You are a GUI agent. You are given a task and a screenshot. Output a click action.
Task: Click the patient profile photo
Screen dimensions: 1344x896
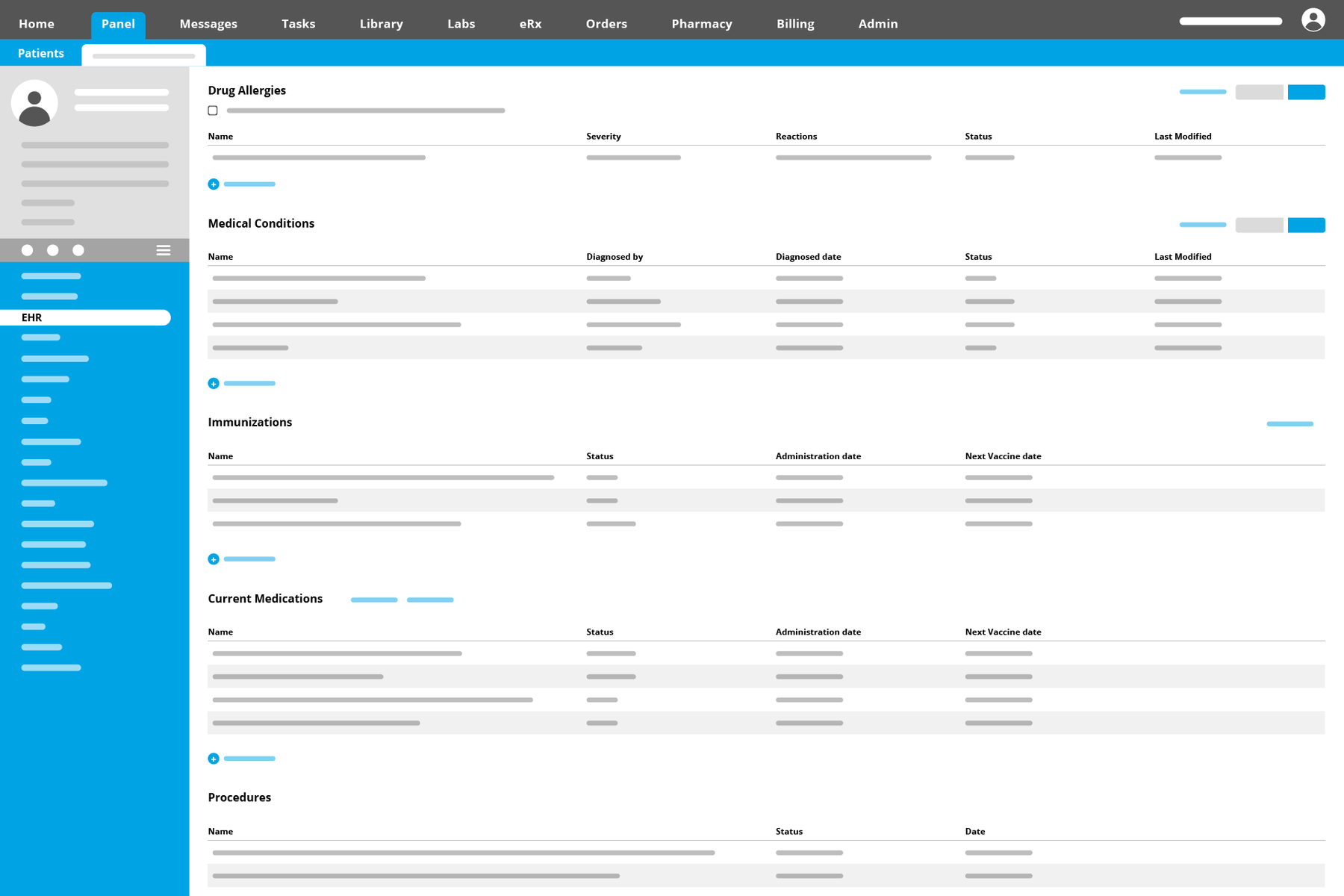tap(34, 103)
